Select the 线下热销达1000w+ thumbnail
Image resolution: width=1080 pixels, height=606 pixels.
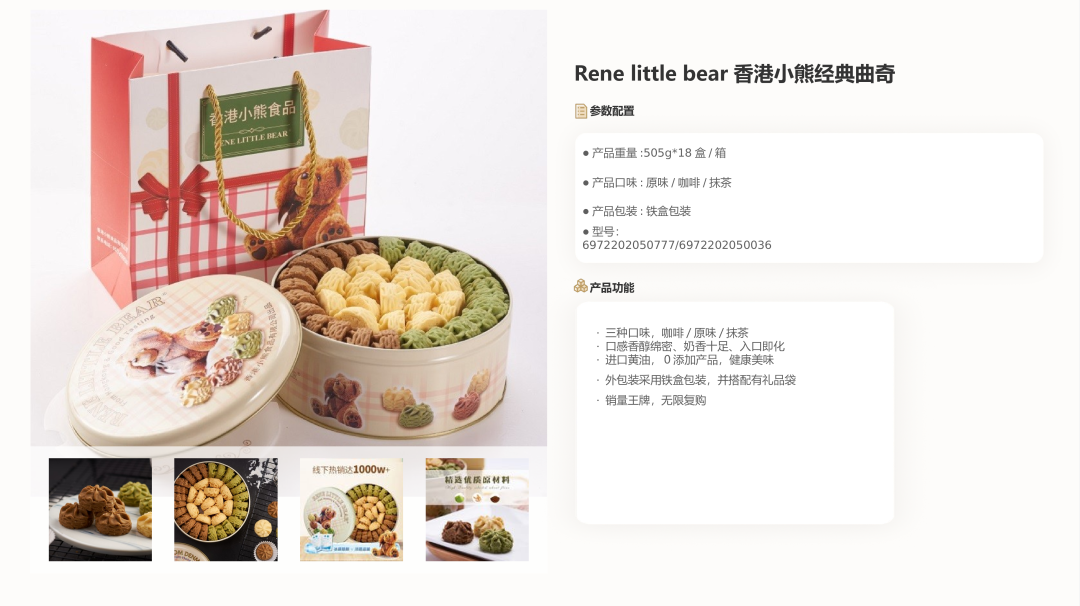[x=351, y=510]
